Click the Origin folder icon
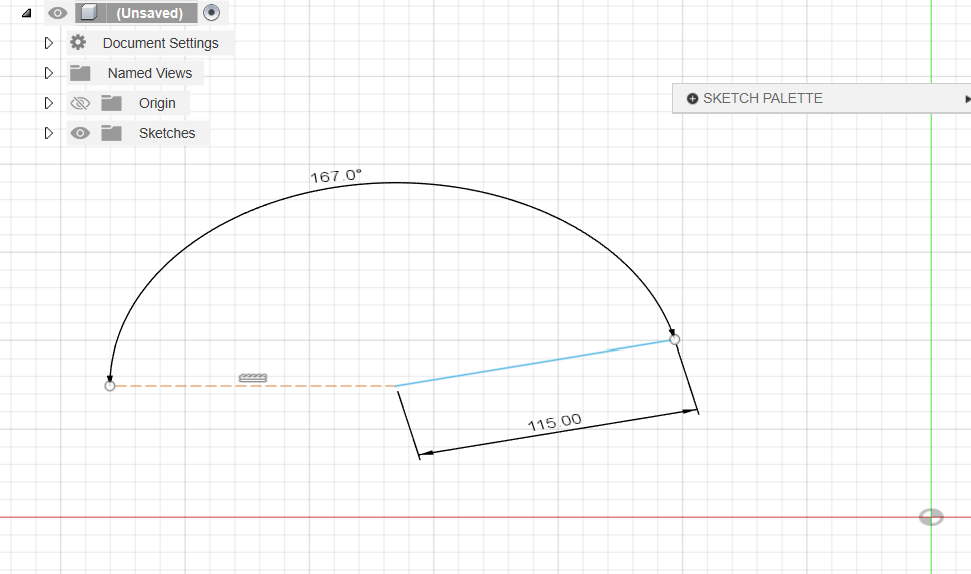 pyautogui.click(x=111, y=103)
